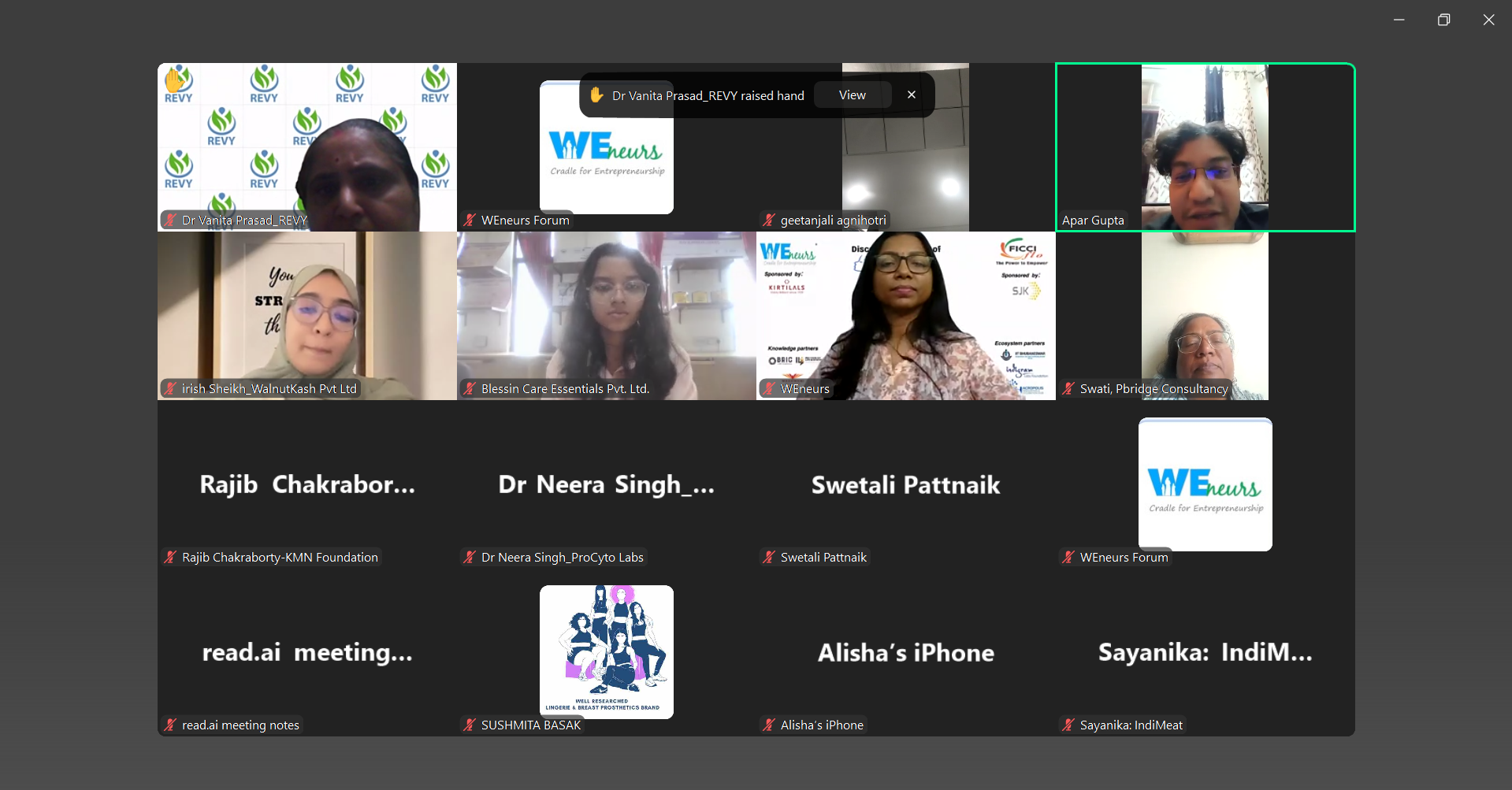Click SUSHMITA BASAK's profile picture

606,651
